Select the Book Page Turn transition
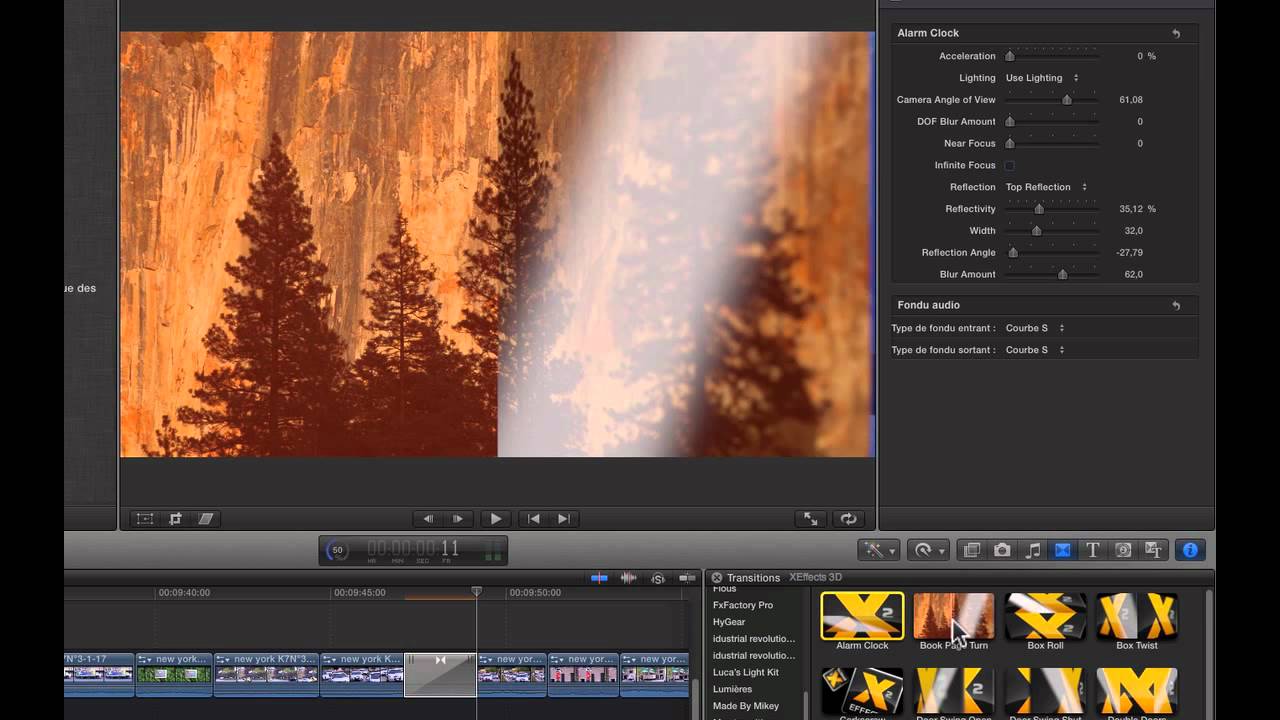 click(x=954, y=616)
